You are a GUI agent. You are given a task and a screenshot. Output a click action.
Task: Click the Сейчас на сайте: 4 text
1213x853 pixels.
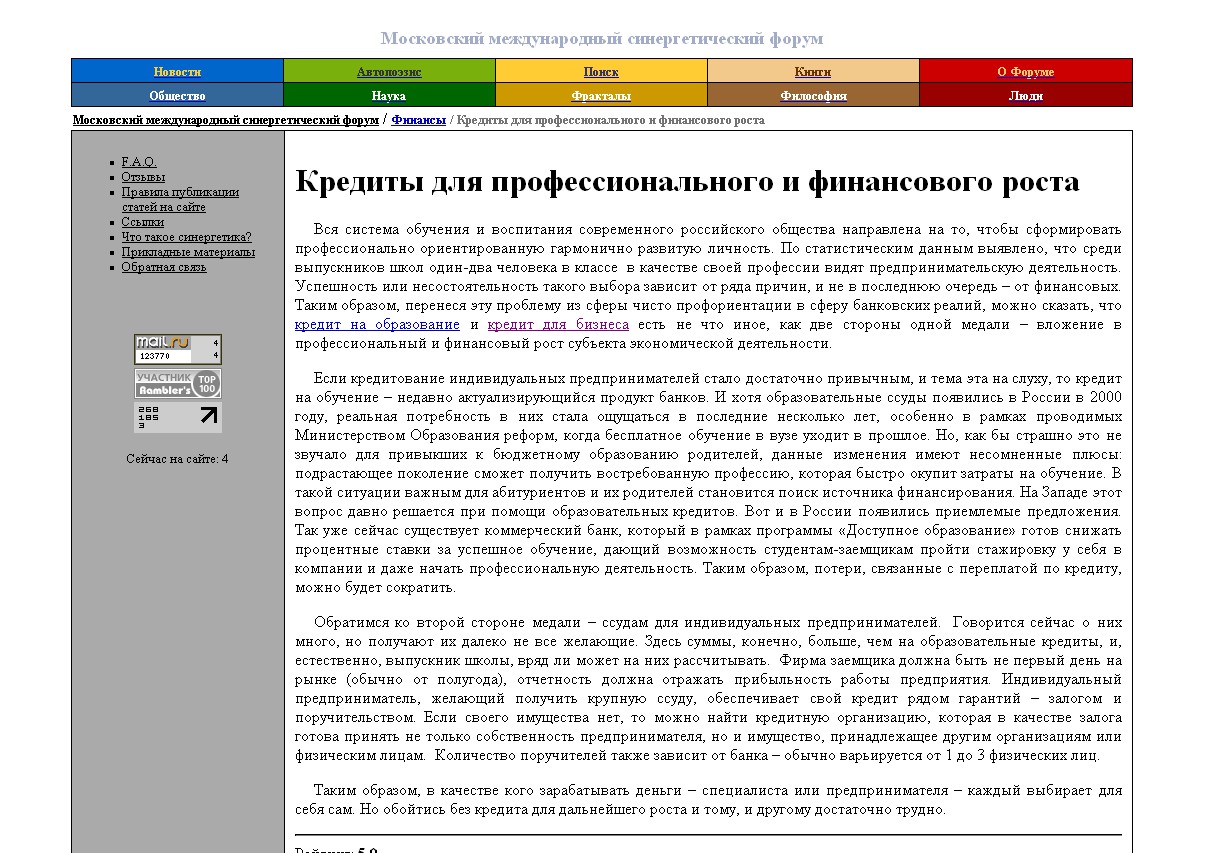coord(177,459)
